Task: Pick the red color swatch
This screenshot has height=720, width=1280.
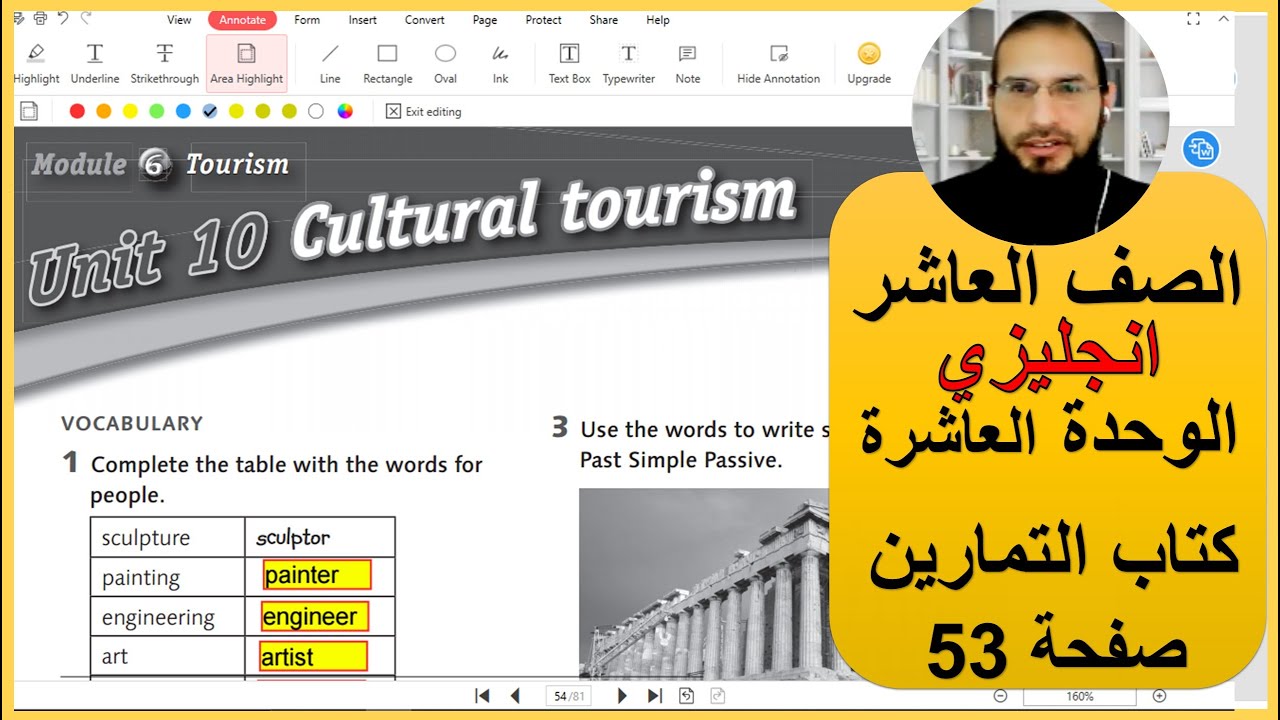Action: pos(77,111)
